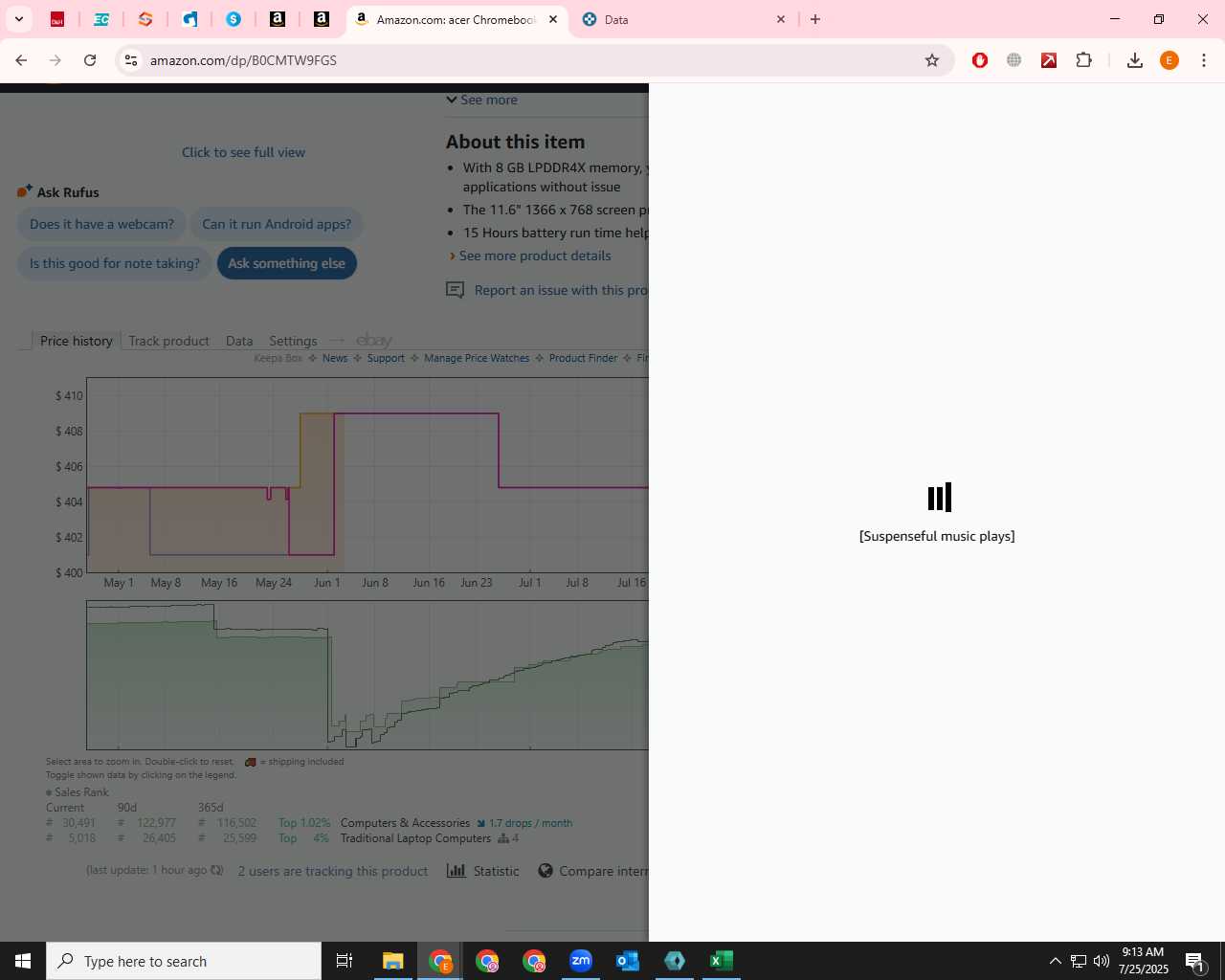Open the red arrow extension icon

point(1049,60)
